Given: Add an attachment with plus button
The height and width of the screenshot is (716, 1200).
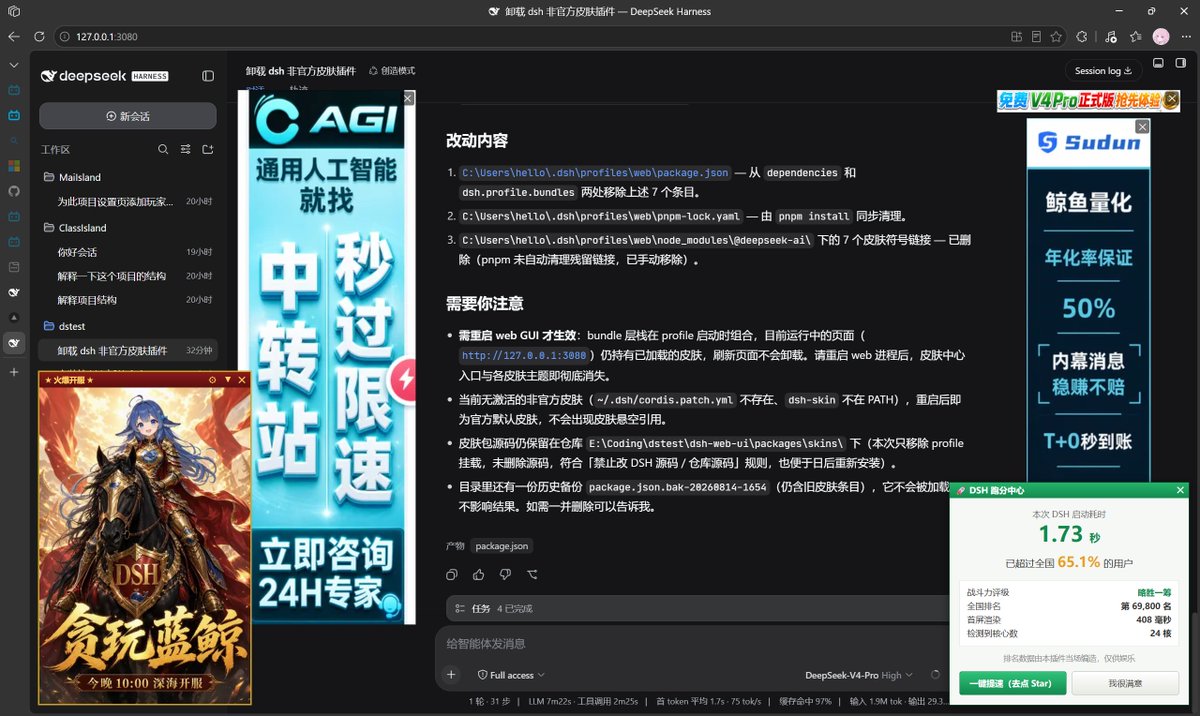Looking at the screenshot, I should coord(451,675).
